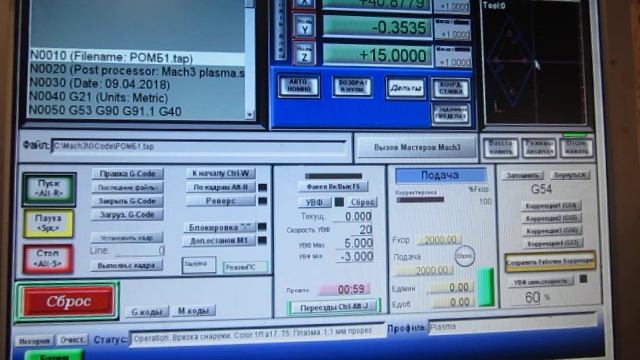The height and width of the screenshot is (360, 640).
Task: Toggle the Заданные пределы soft limits button
Action: coord(451,114)
